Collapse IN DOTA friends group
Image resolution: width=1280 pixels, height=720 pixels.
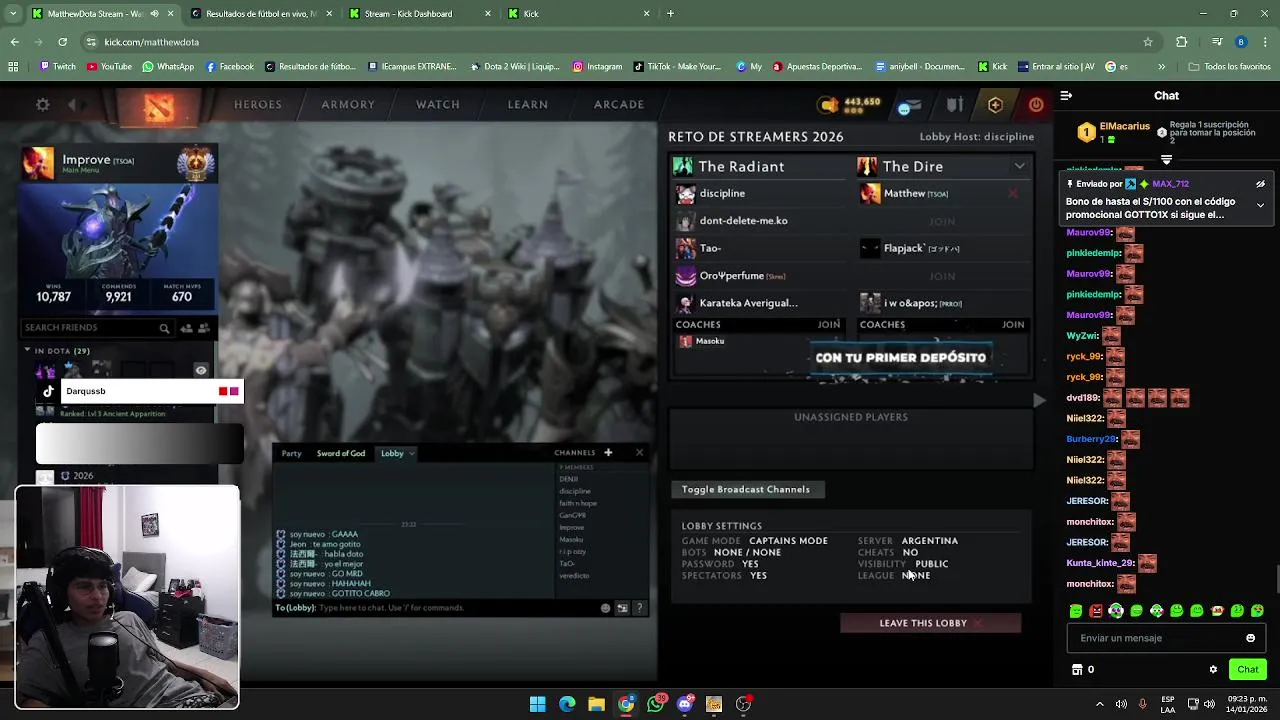[28, 351]
